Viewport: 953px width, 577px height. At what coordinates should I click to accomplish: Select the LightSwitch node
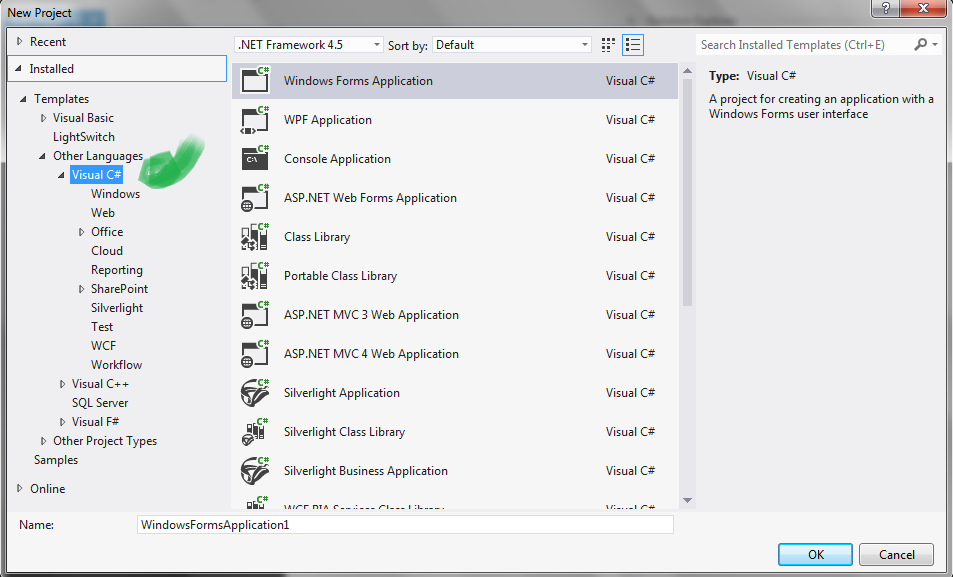click(83, 137)
